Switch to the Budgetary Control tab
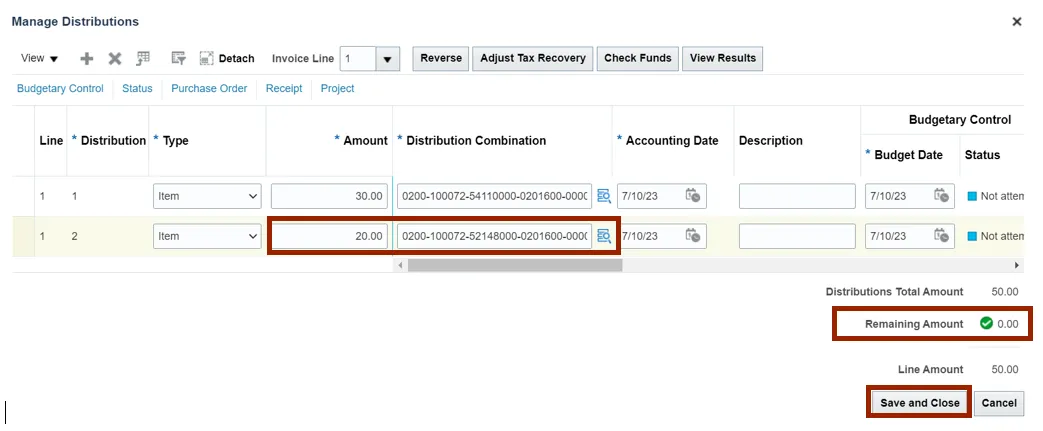This screenshot has height=431, width=1043. 60,88
